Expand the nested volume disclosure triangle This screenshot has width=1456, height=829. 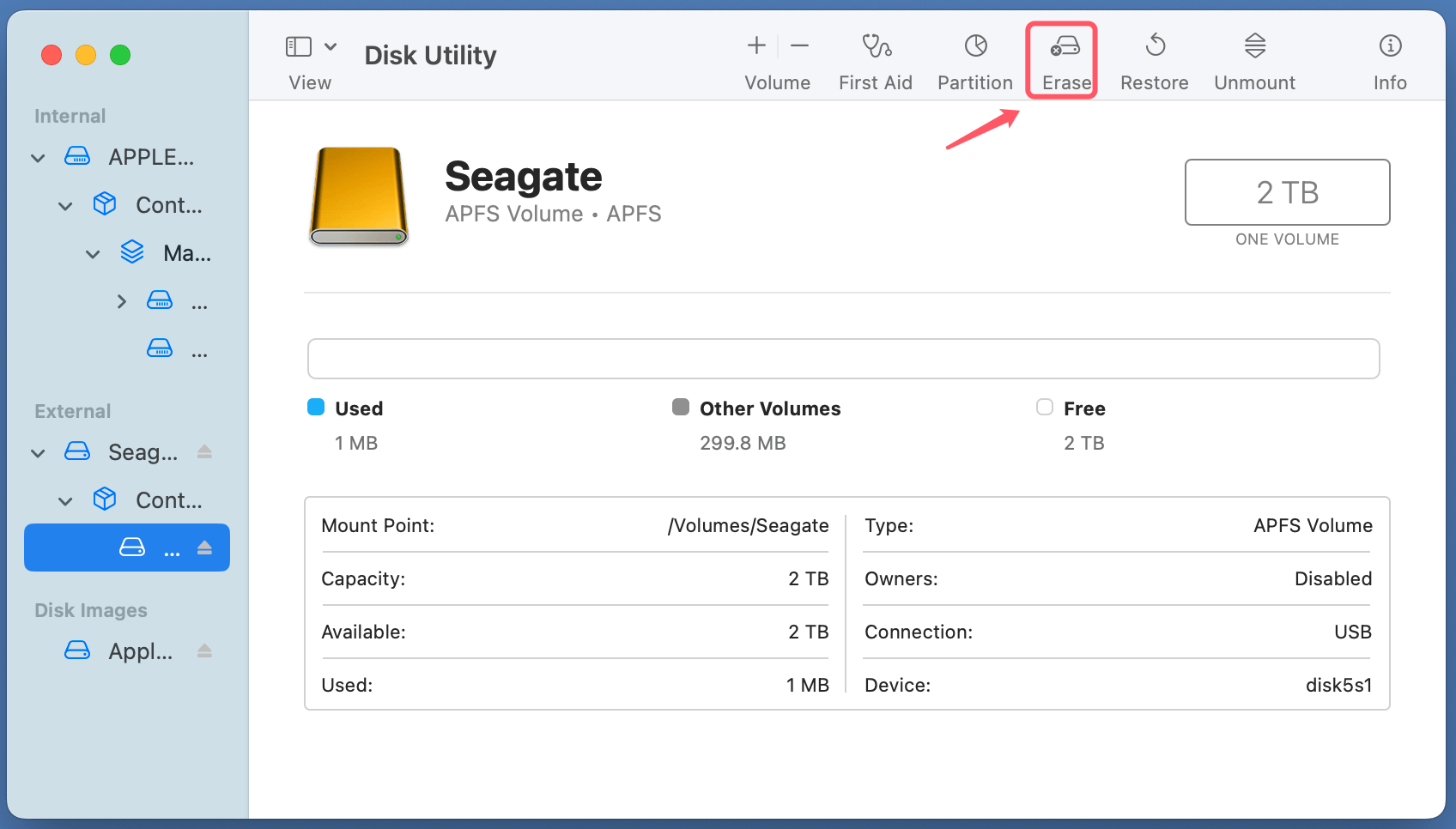120,300
